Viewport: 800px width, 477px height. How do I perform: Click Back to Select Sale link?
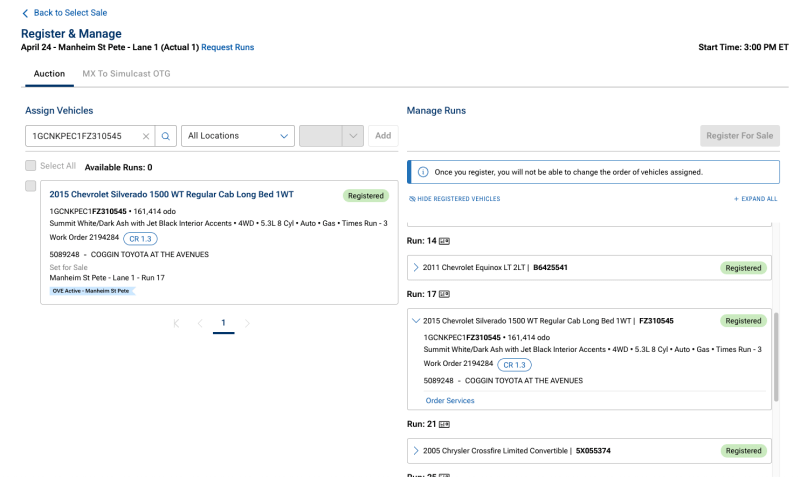70,13
